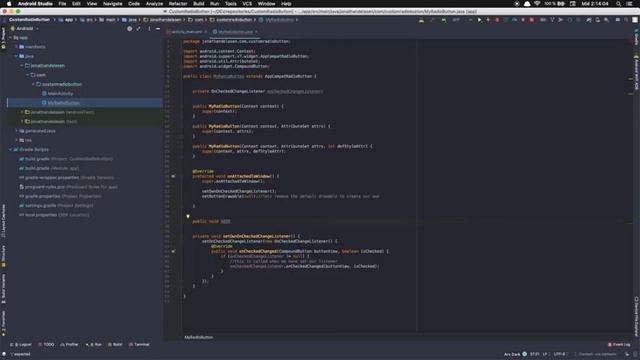Viewport: 640px width, 360px height.
Task: Close the MyRadioButton.java editor tab
Action: coord(256,32)
